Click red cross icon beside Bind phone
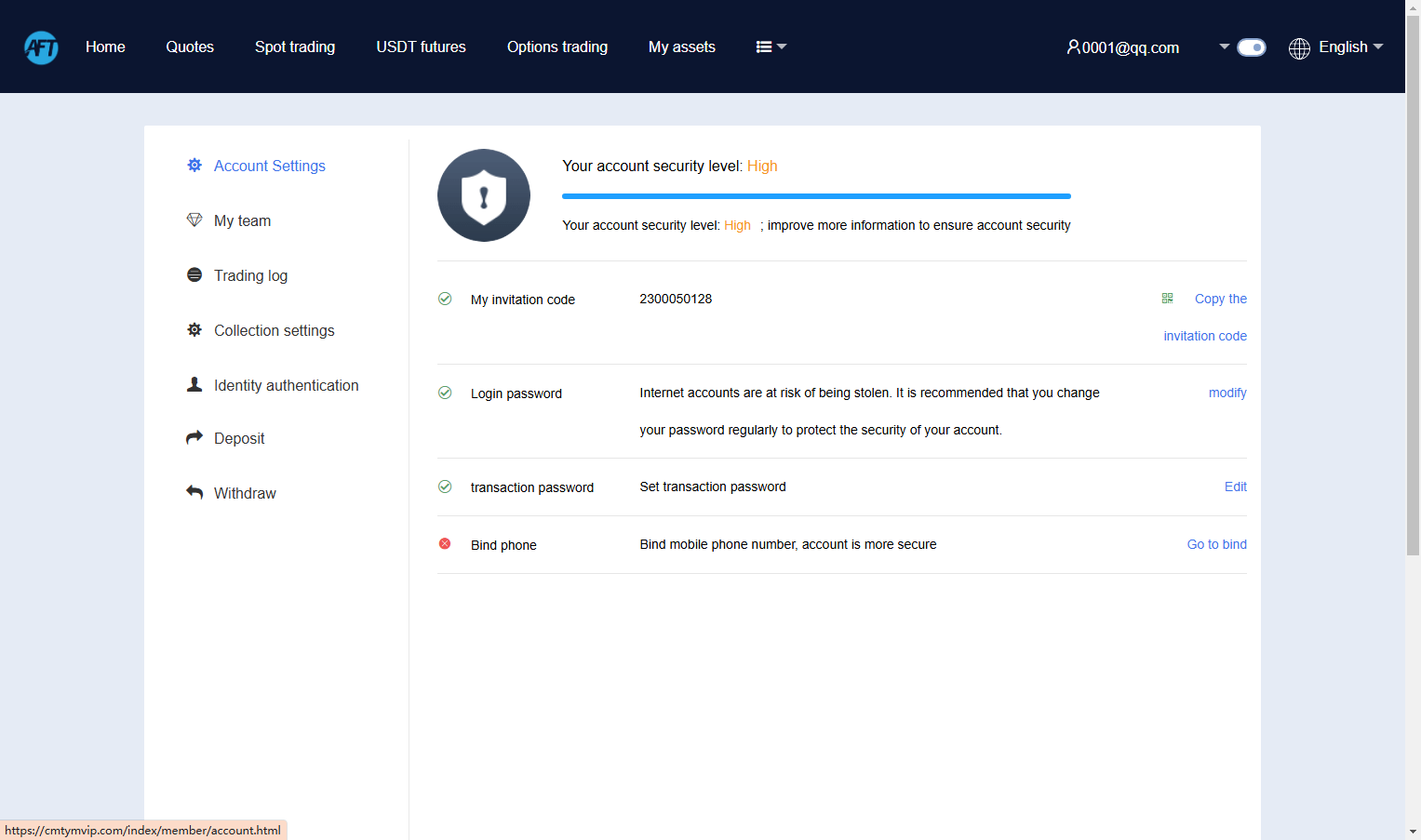The width and height of the screenshot is (1421, 840). (445, 544)
